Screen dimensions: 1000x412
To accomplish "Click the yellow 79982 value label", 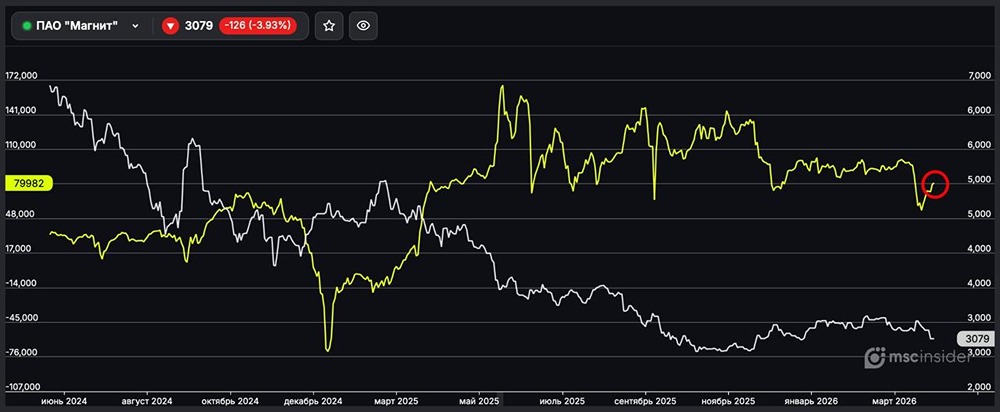I will click(x=28, y=184).
